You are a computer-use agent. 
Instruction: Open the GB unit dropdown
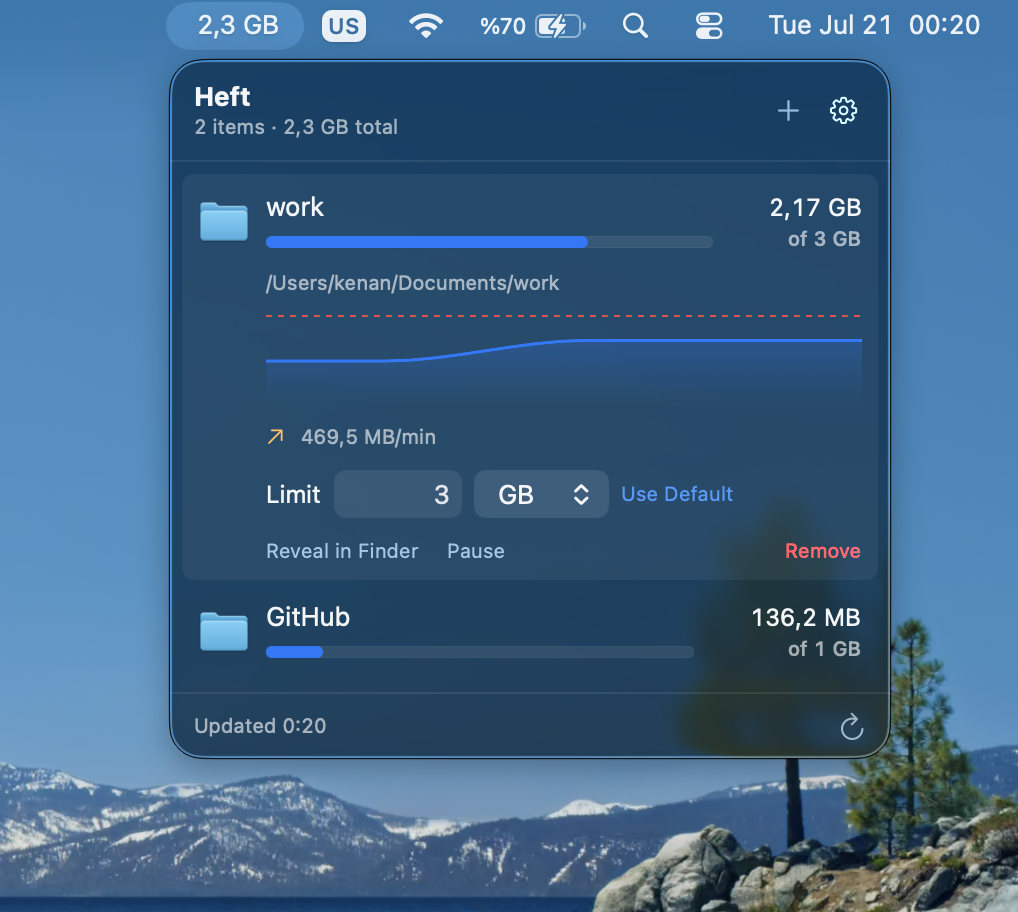pos(541,495)
